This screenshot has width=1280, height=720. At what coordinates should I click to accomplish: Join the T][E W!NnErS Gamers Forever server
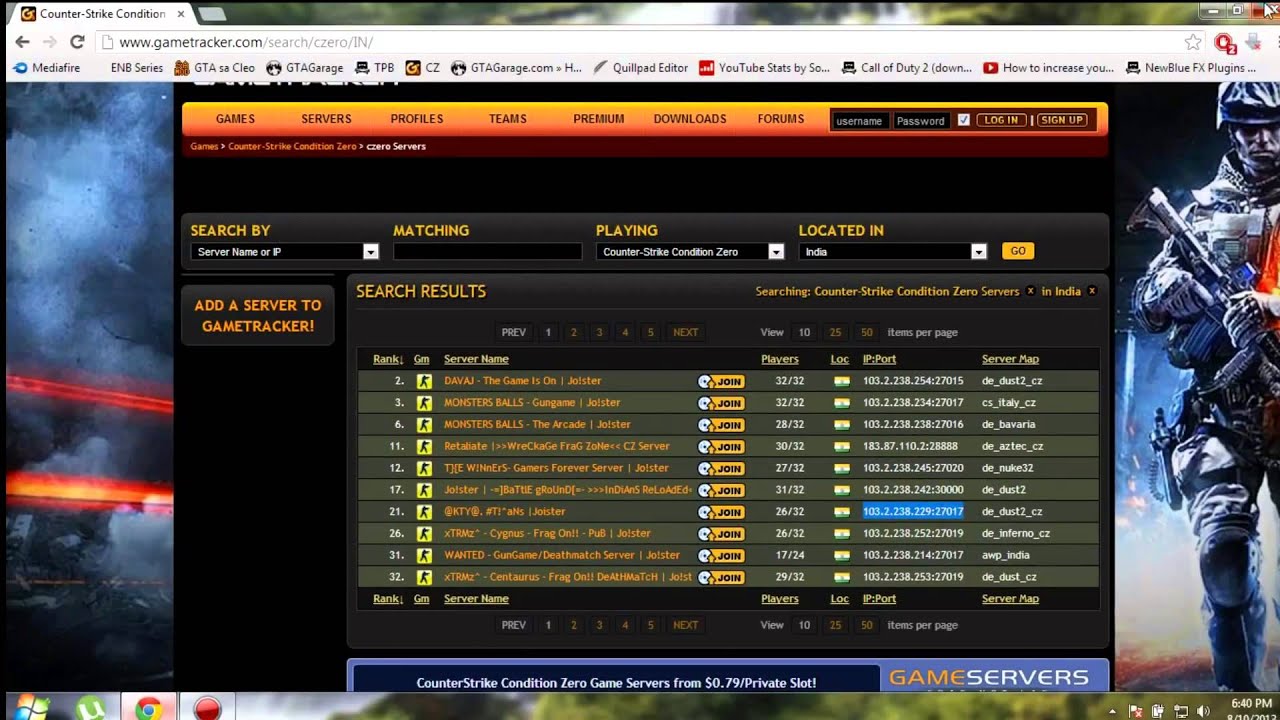(721, 468)
